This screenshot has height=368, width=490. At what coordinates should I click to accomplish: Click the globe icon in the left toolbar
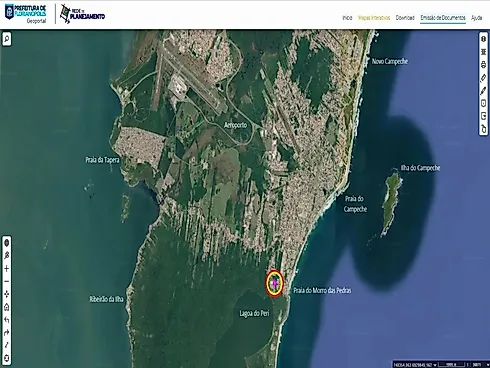tap(7, 243)
